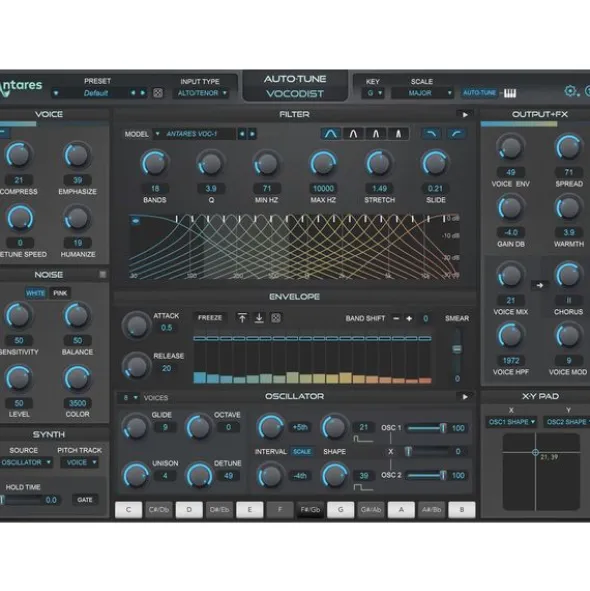Open the Preset dropdown arrow
The width and height of the screenshot is (590, 591).
pyautogui.click(x=56, y=93)
